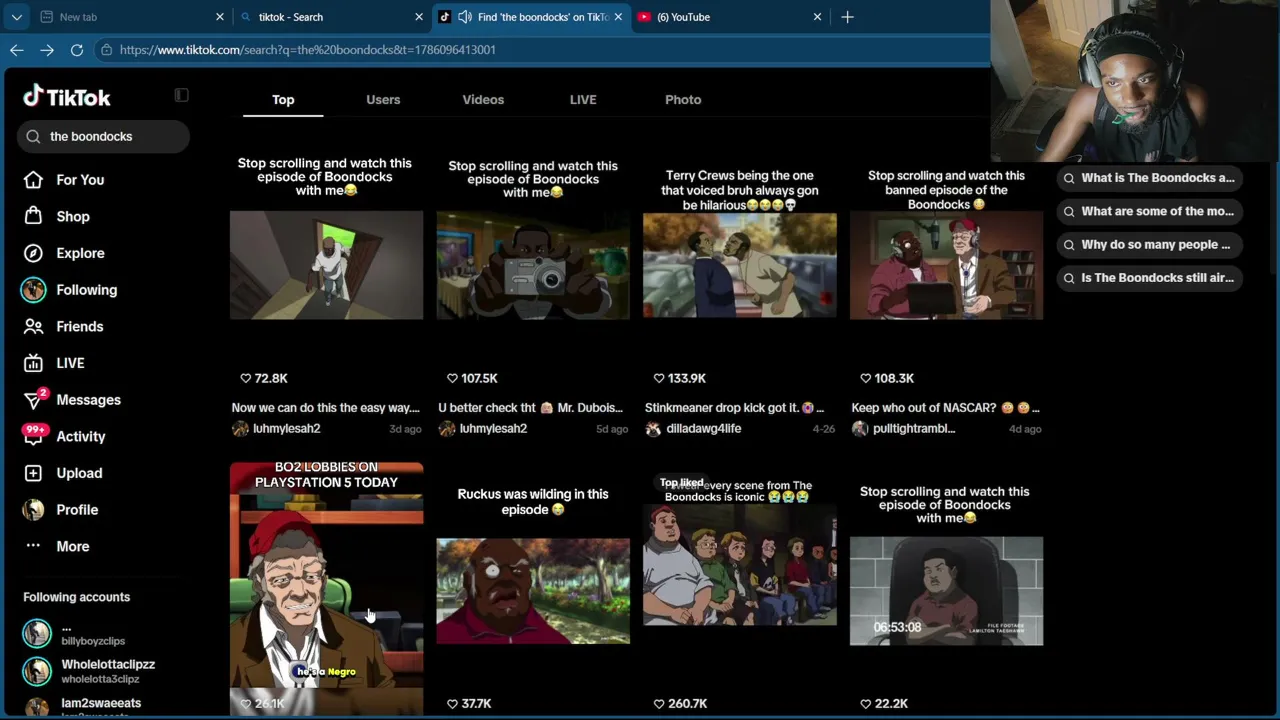Search 'What is The Boondocks a...' suggestion
This screenshot has height=720, width=1280.
tap(1149, 178)
